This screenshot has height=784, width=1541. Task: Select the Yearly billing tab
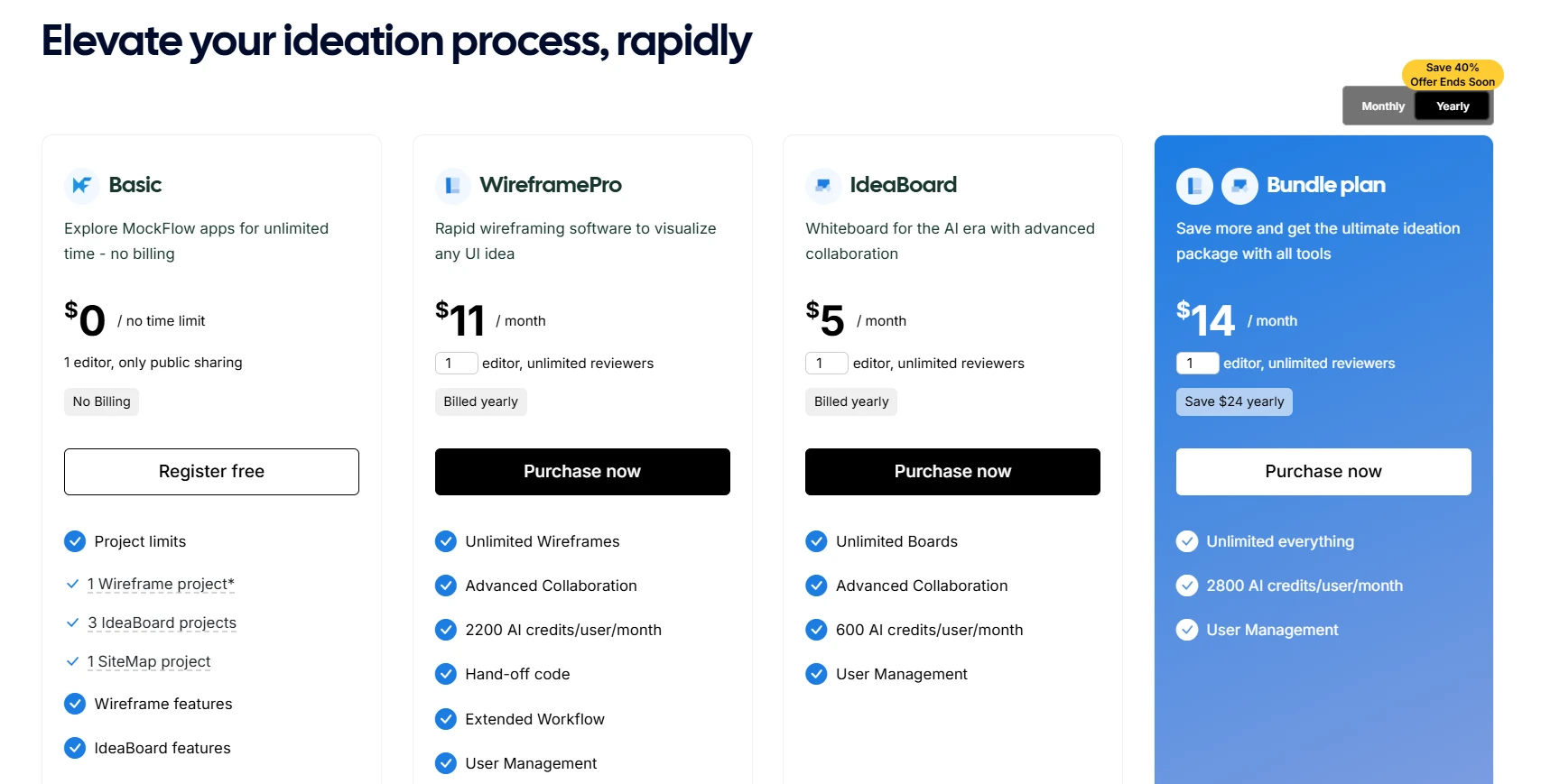coord(1452,106)
